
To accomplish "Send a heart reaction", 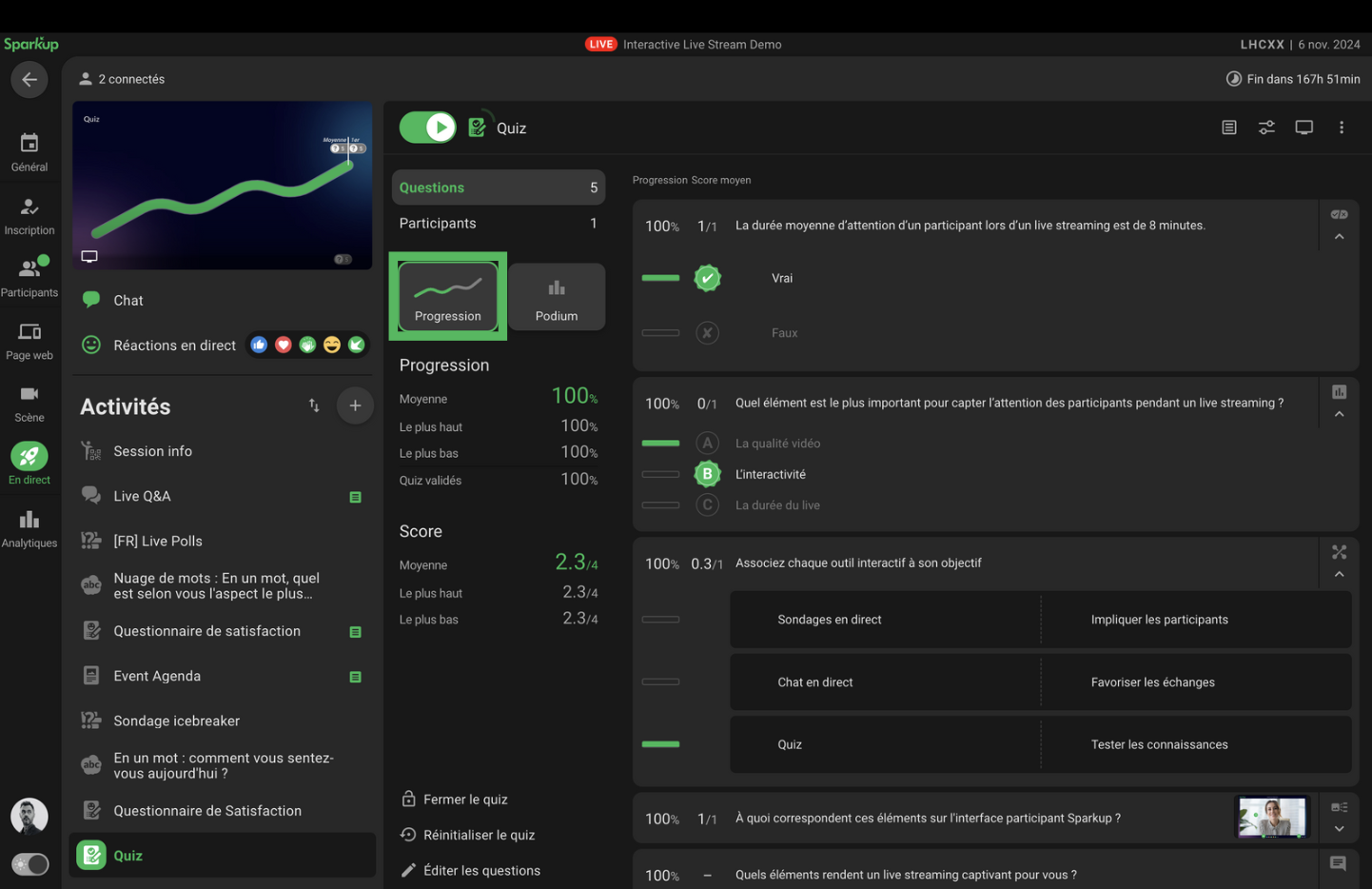I will tap(284, 345).
